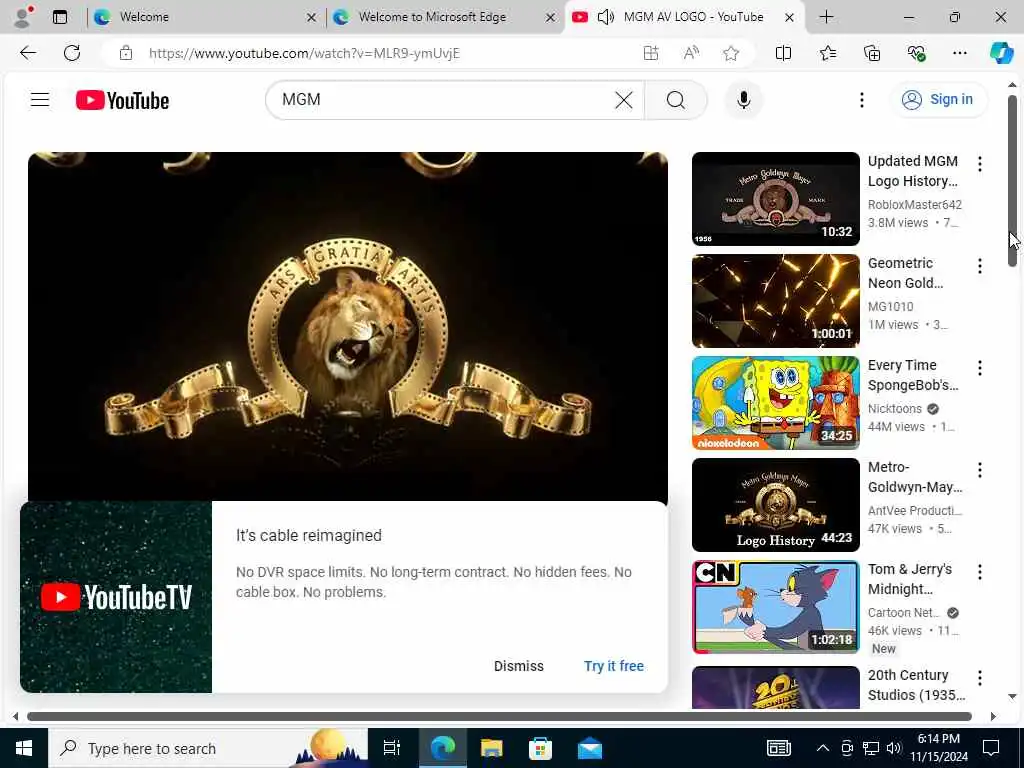Click the vertical page scrollbar thumb
The height and width of the screenshot is (768, 1024).
click(1012, 181)
